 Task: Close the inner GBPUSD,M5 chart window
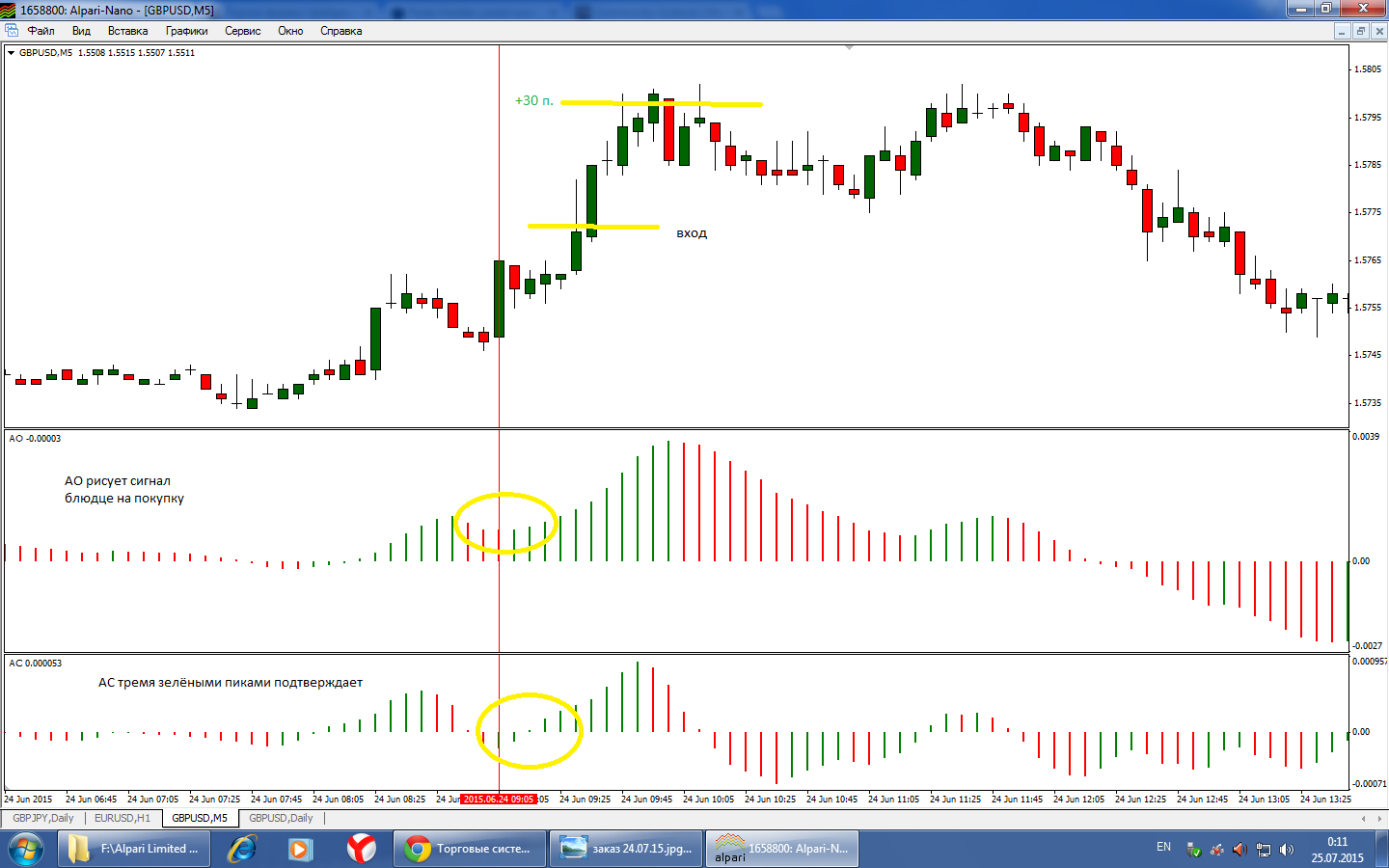(x=1379, y=31)
